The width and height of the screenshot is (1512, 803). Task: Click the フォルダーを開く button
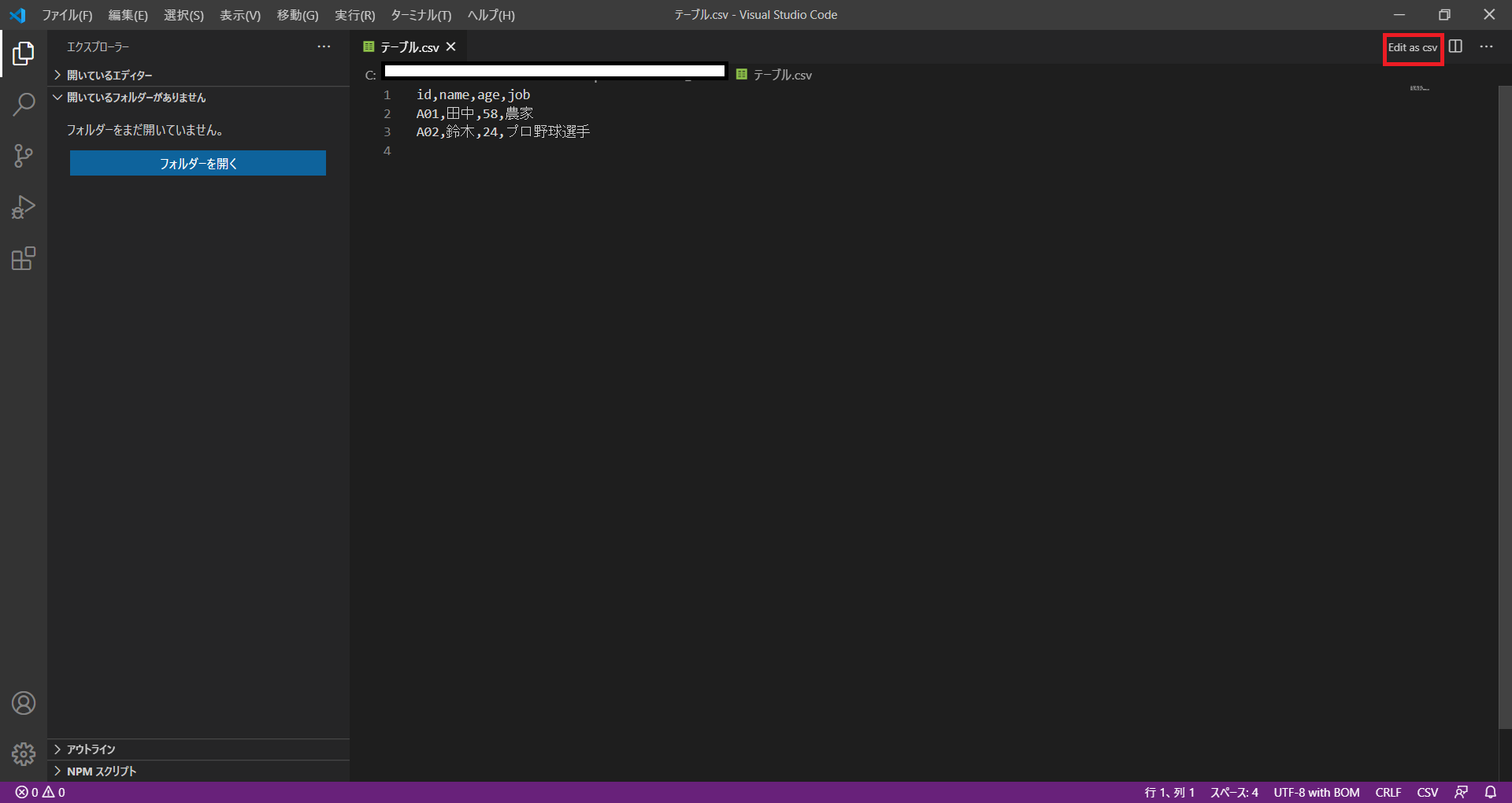[x=198, y=163]
